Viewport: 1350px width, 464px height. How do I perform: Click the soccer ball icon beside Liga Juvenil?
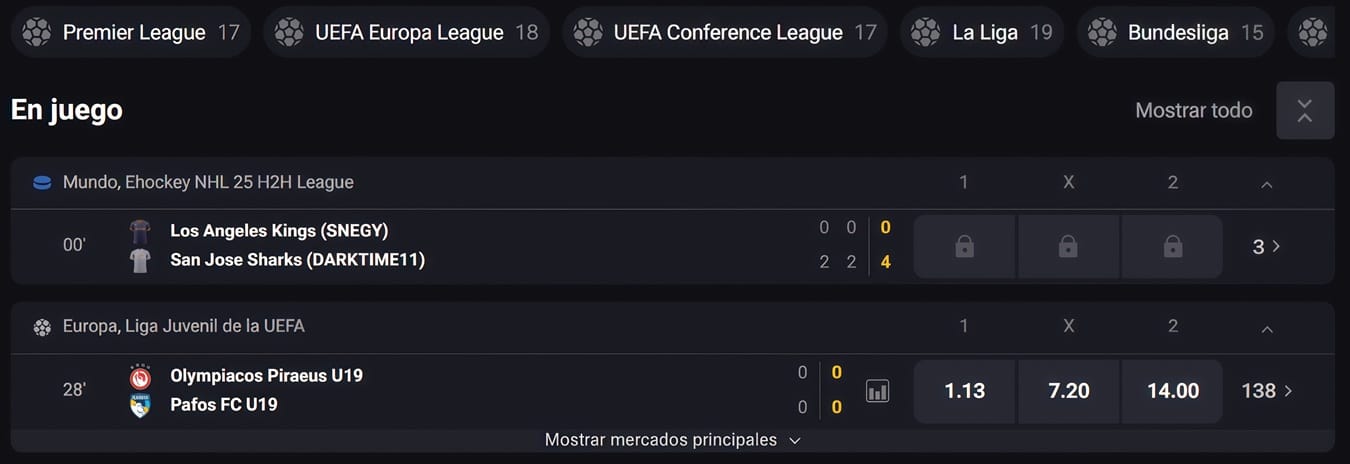42,327
